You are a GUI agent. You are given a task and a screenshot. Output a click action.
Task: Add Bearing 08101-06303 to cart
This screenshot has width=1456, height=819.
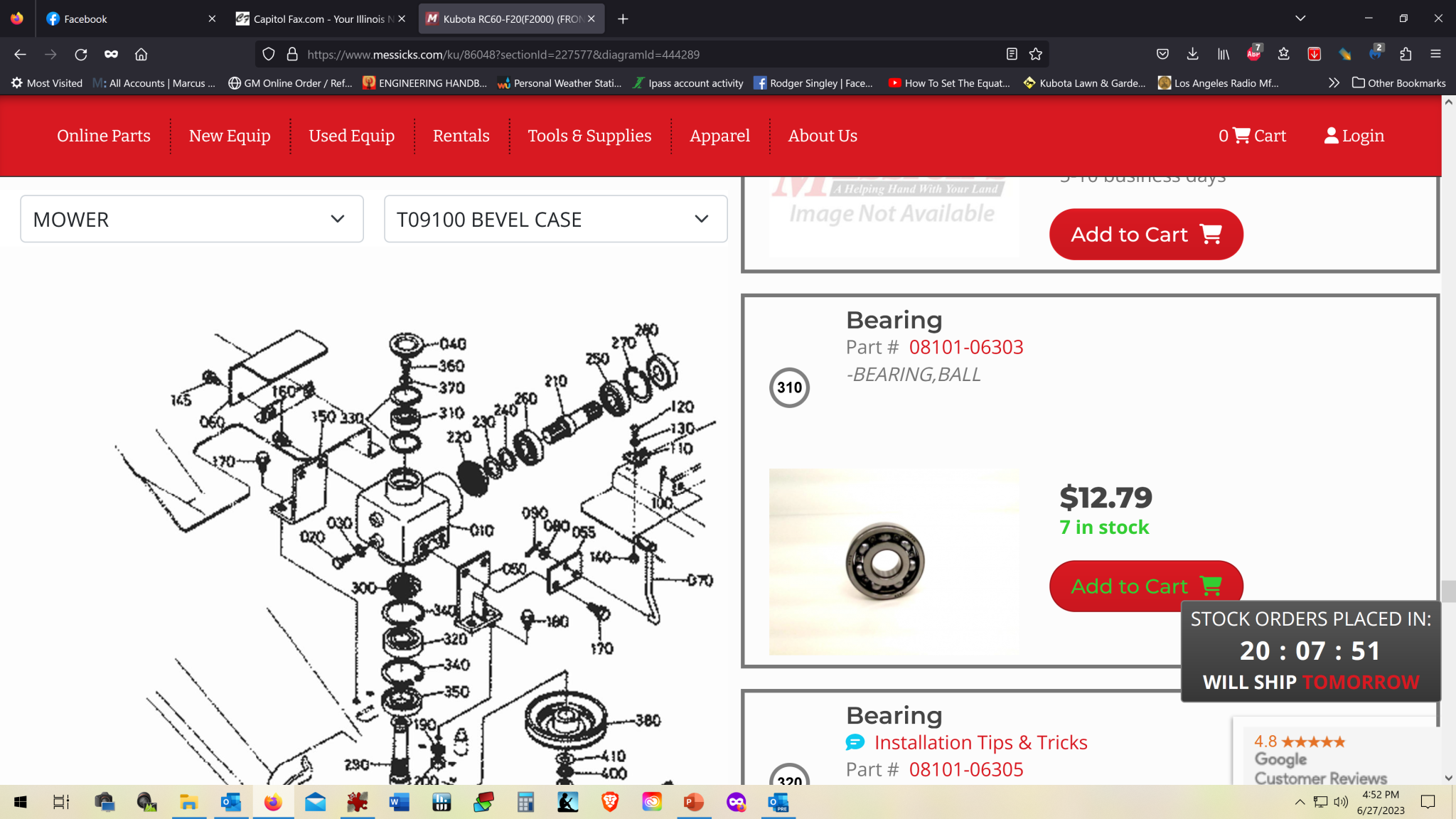(x=1146, y=586)
